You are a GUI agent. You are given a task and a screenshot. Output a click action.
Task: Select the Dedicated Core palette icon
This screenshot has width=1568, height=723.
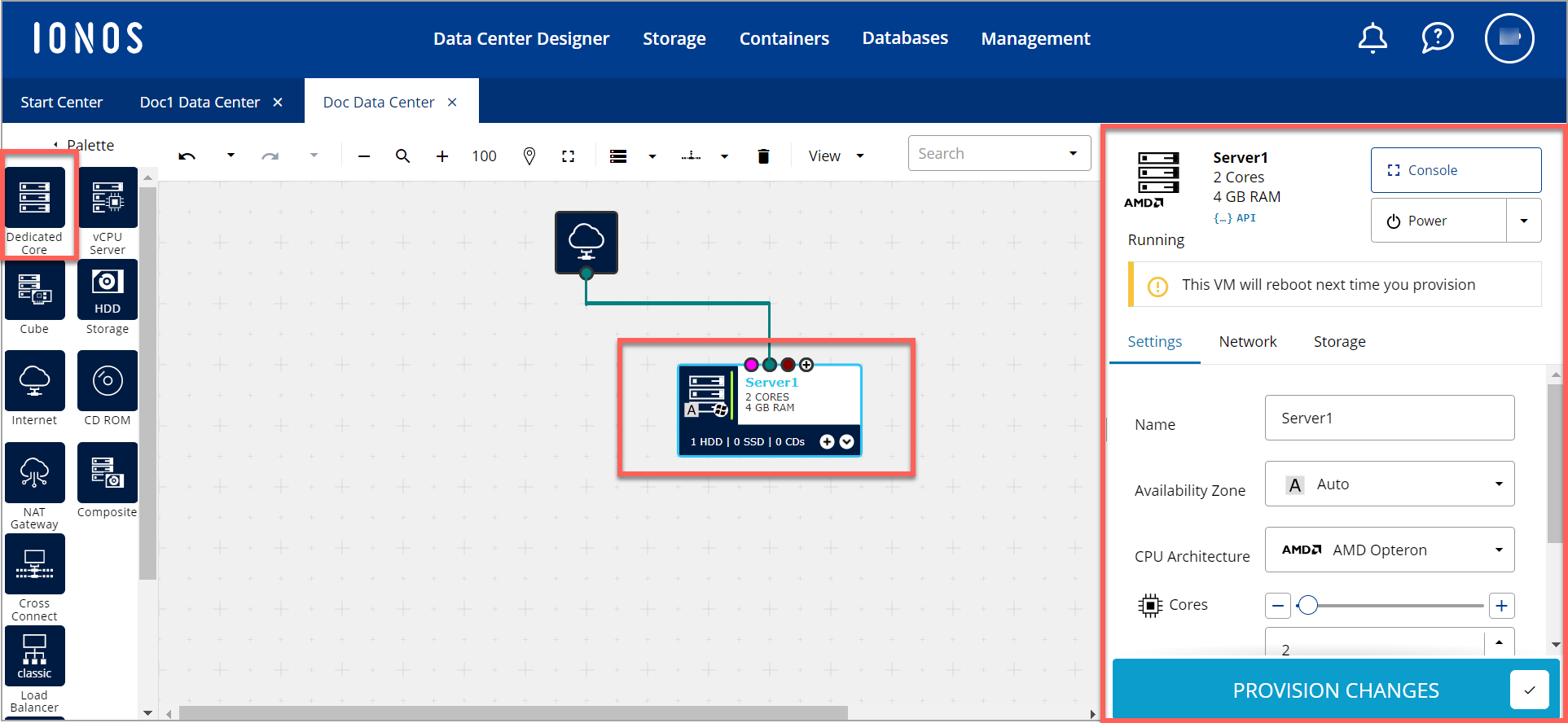coord(35,198)
